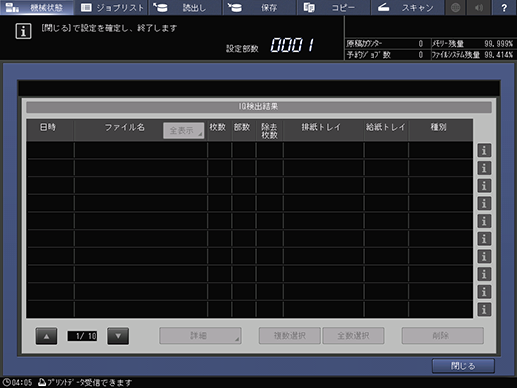Open the 機械状態 tab
This screenshot has width=517, height=388.
tap(37, 7)
